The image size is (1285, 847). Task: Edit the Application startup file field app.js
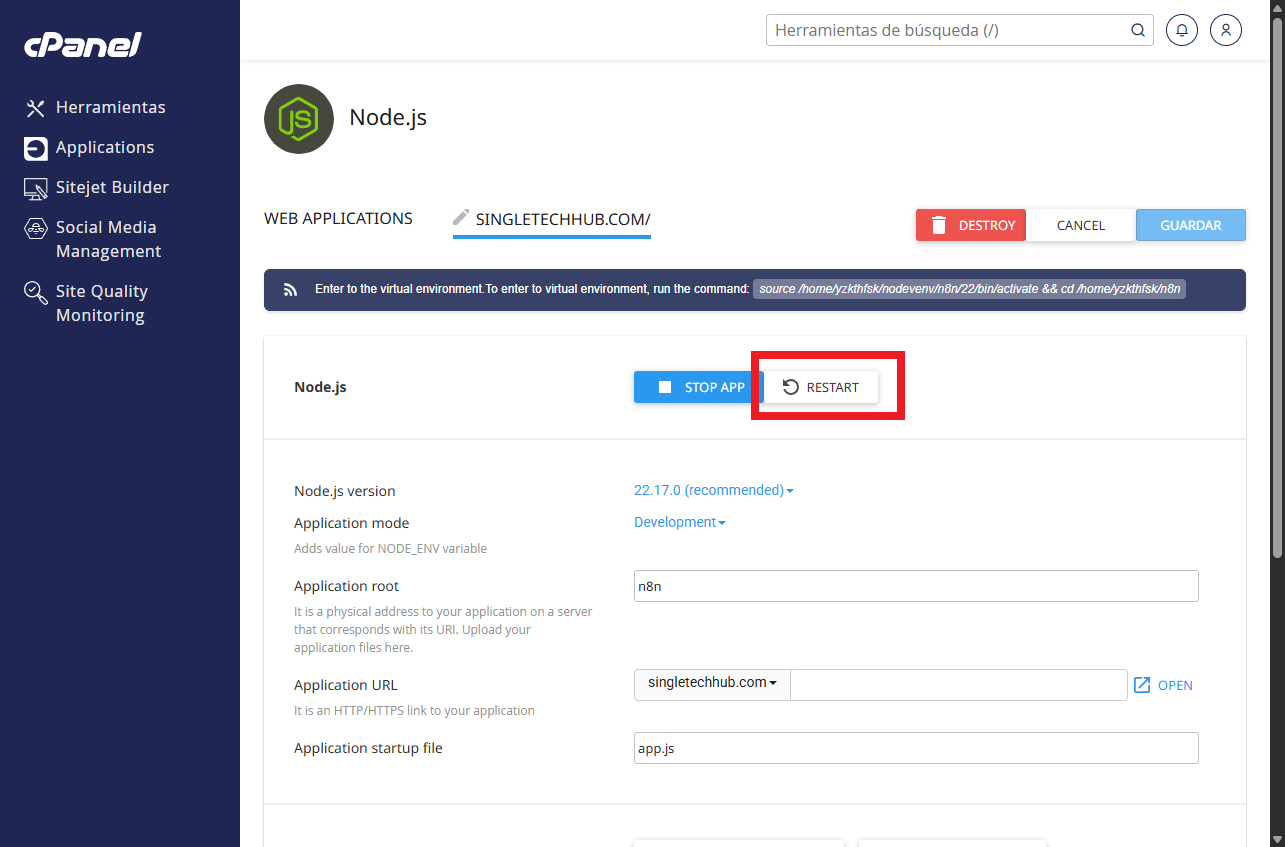click(916, 748)
